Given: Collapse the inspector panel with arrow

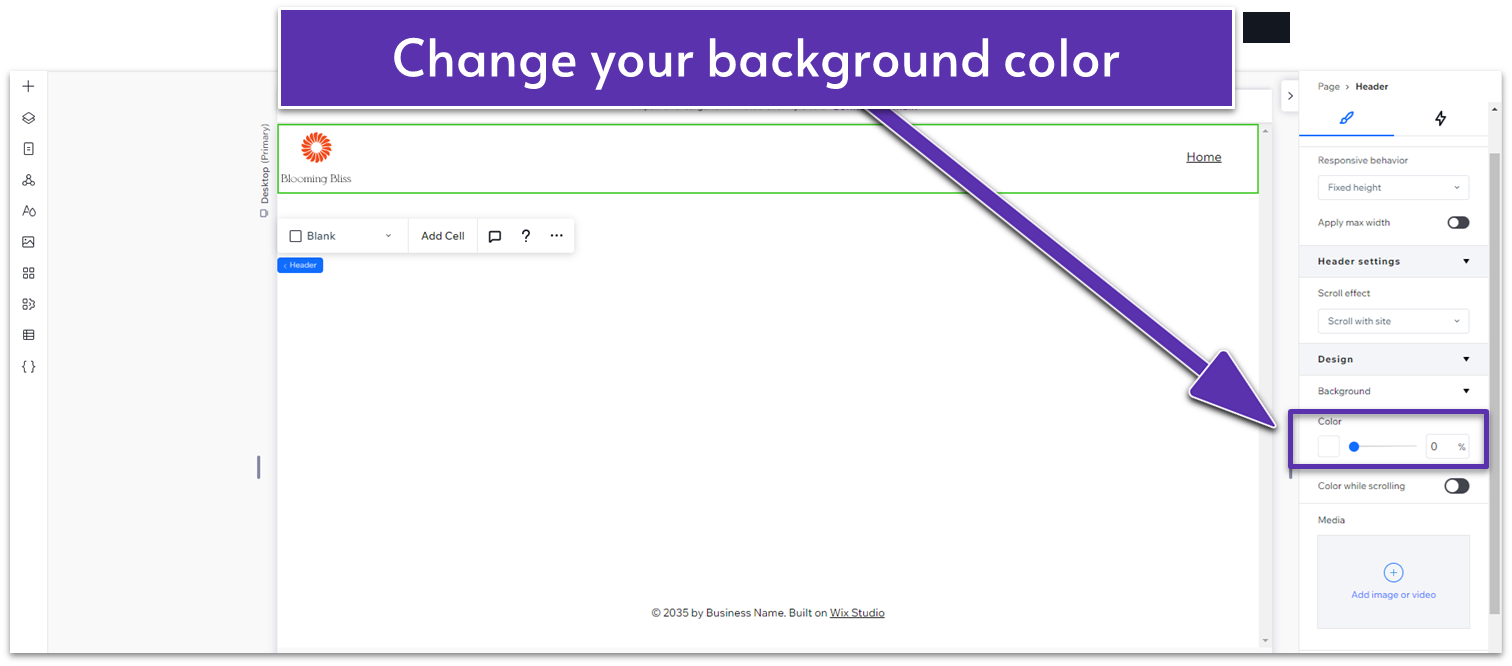Looking at the screenshot, I should (1290, 96).
